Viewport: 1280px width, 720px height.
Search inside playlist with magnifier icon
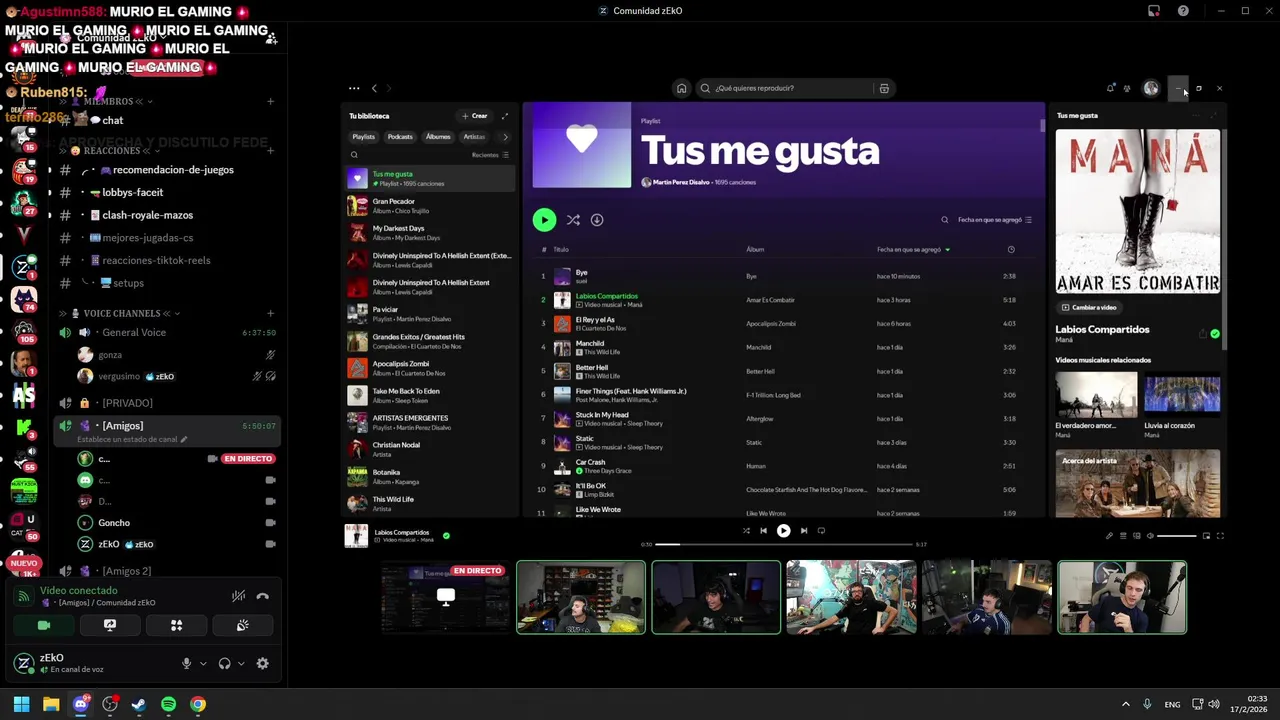[944, 220]
